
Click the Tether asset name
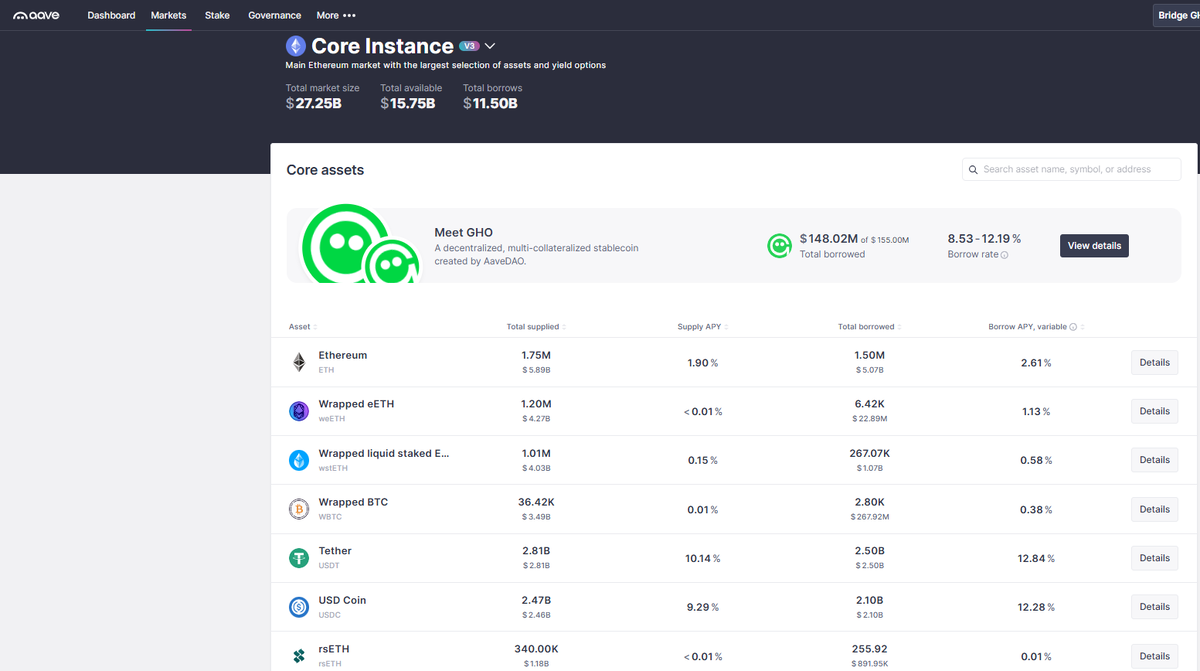coord(335,551)
